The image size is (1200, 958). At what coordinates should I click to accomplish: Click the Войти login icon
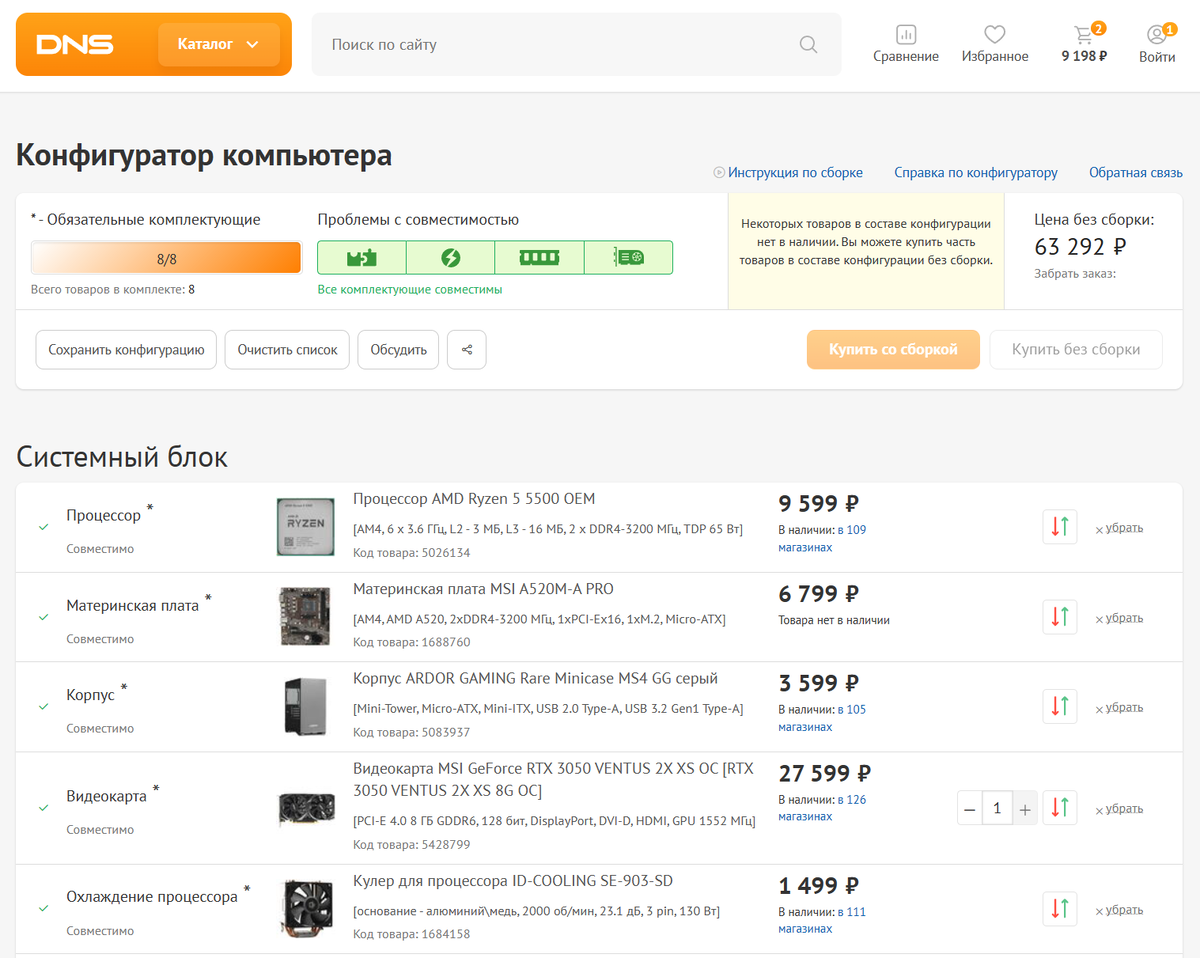(1157, 44)
